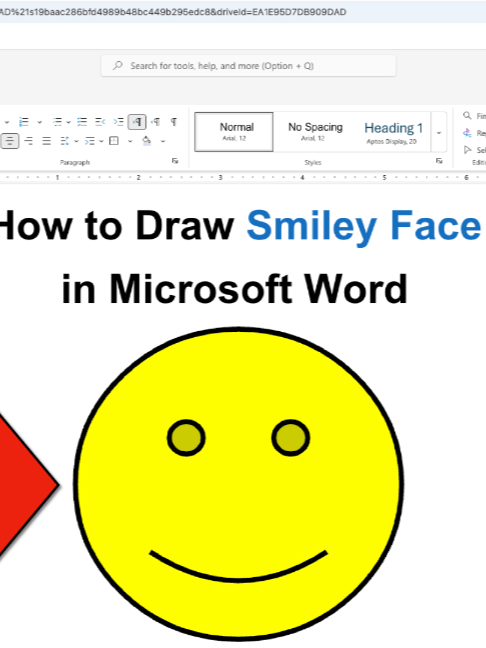486x648 pixels.
Task: Click the "in Microsoft Word" heading line
Action: 235,289
